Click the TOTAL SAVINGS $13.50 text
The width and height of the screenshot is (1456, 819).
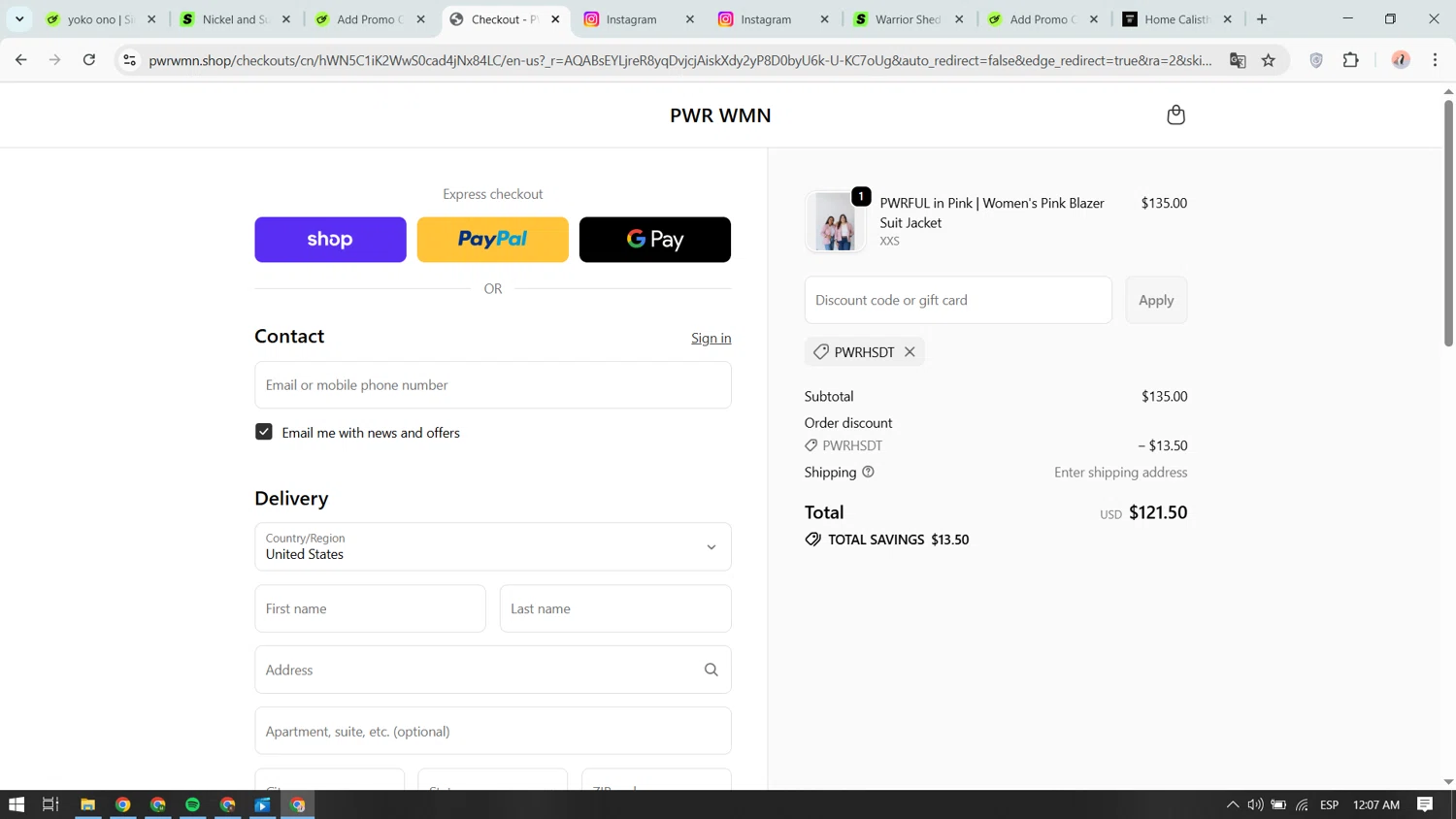(x=898, y=540)
